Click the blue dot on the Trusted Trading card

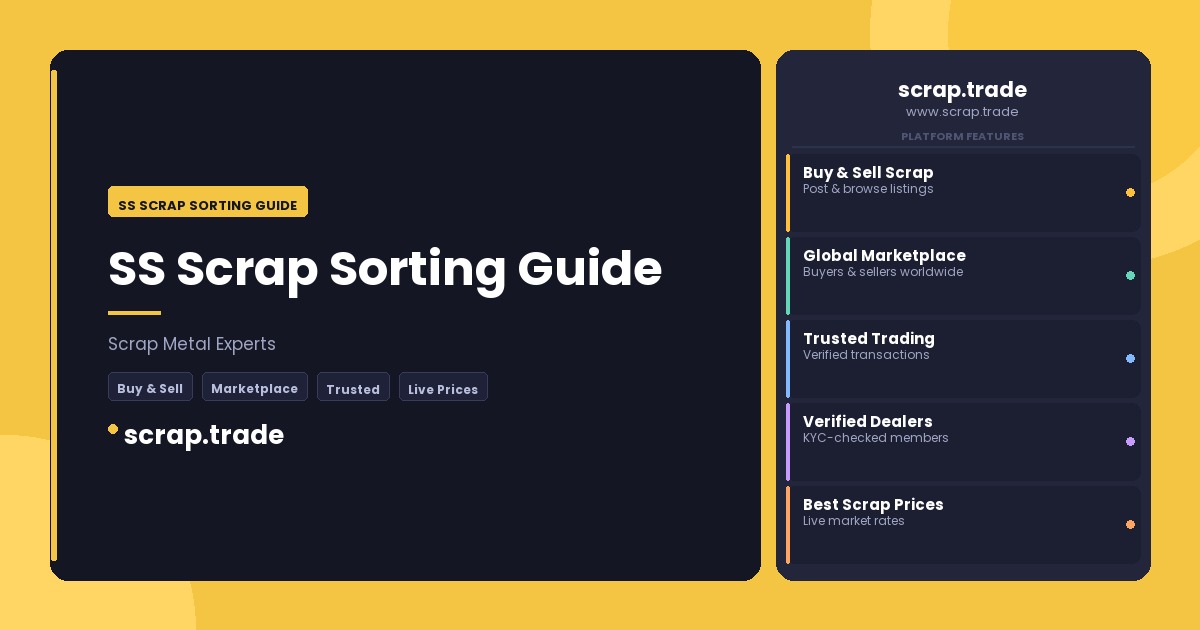pyautogui.click(x=1130, y=358)
